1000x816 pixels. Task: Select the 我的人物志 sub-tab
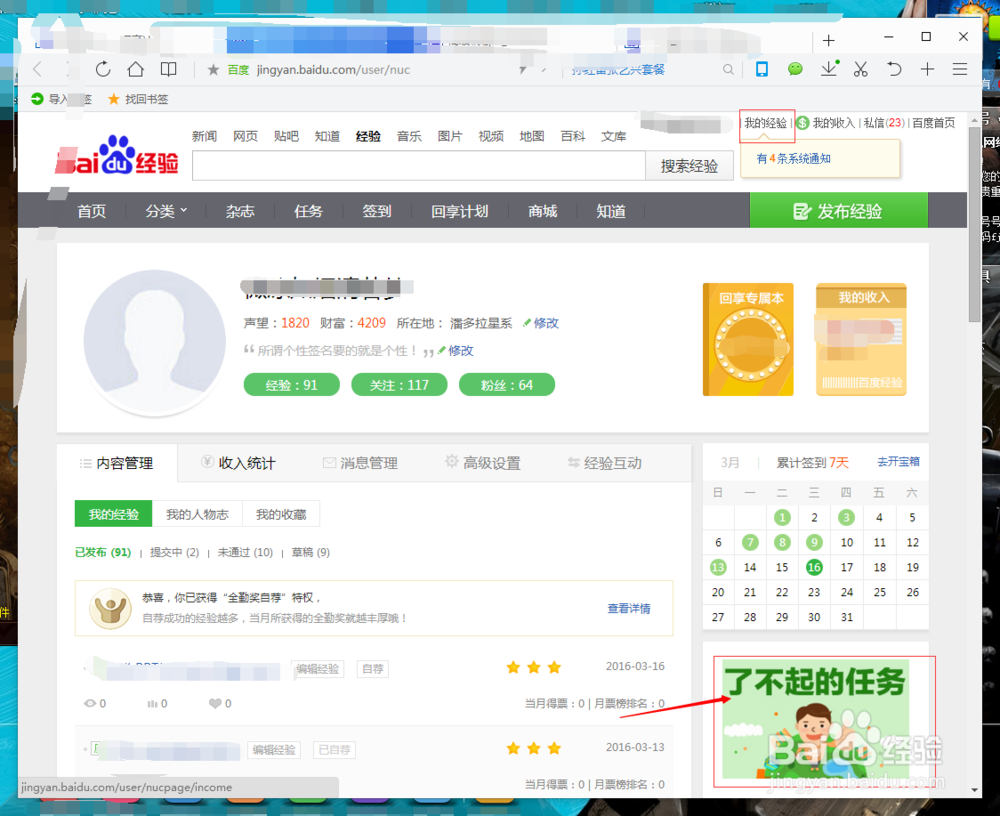[197, 514]
